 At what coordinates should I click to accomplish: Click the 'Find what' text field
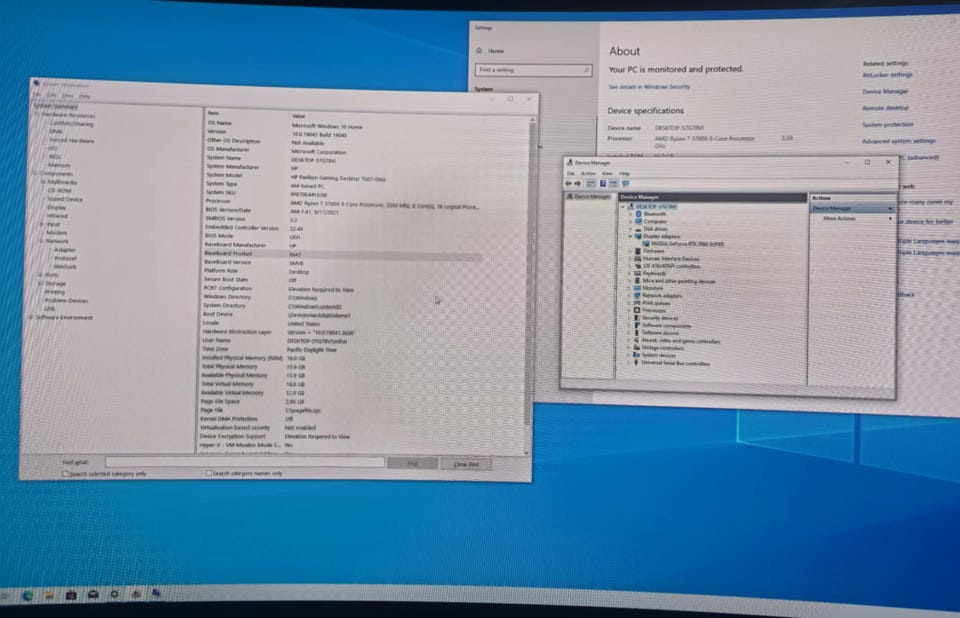[x=244, y=462]
